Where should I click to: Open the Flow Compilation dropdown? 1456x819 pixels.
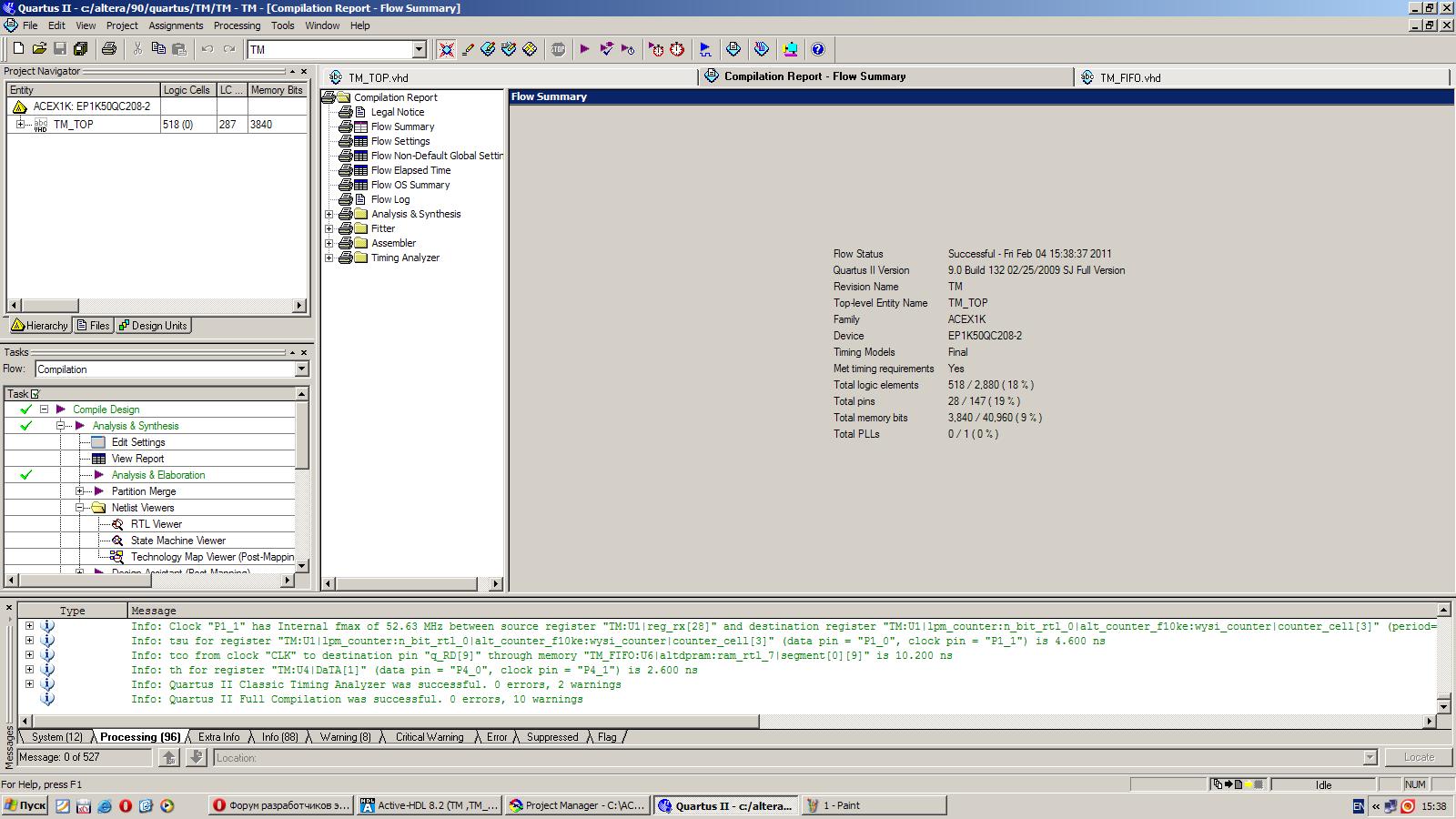pos(301,369)
